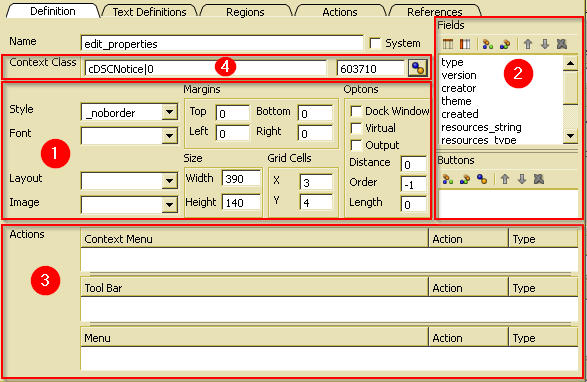Click the move-down arrow in Fields toolbar
Image resolution: width=587 pixels, height=382 pixels.
pyautogui.click(x=545, y=44)
